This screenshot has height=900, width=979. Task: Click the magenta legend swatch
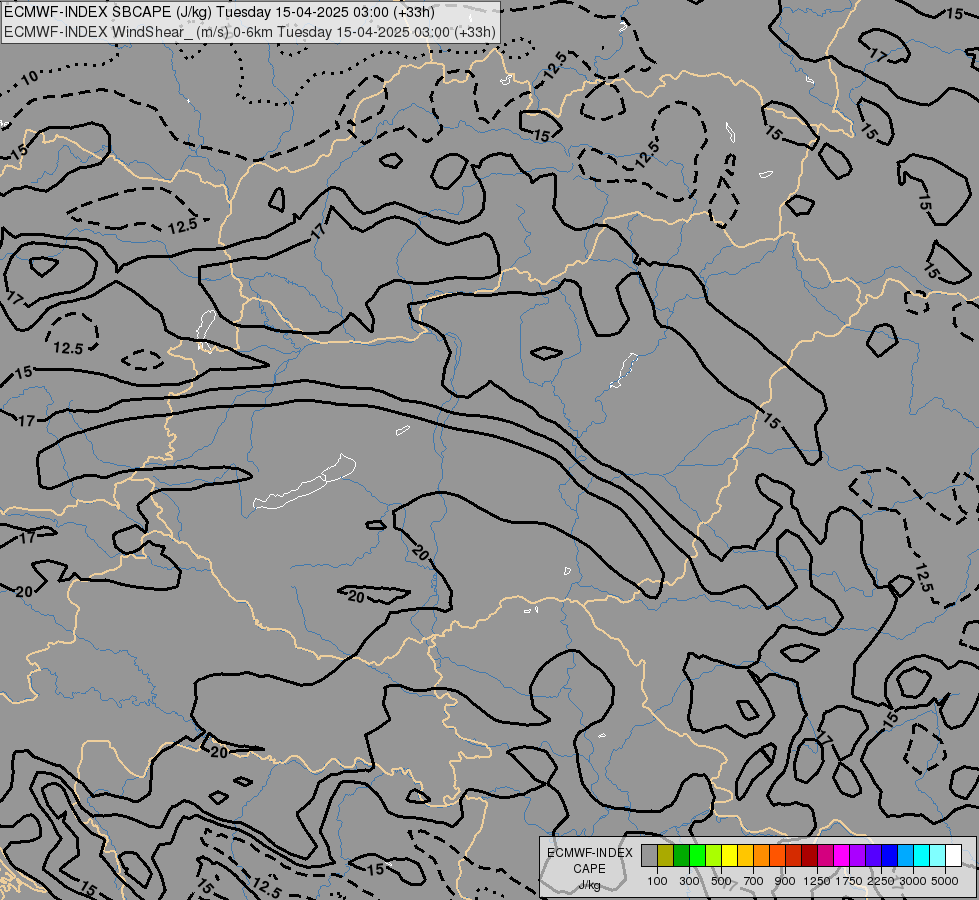pyautogui.click(x=842, y=856)
